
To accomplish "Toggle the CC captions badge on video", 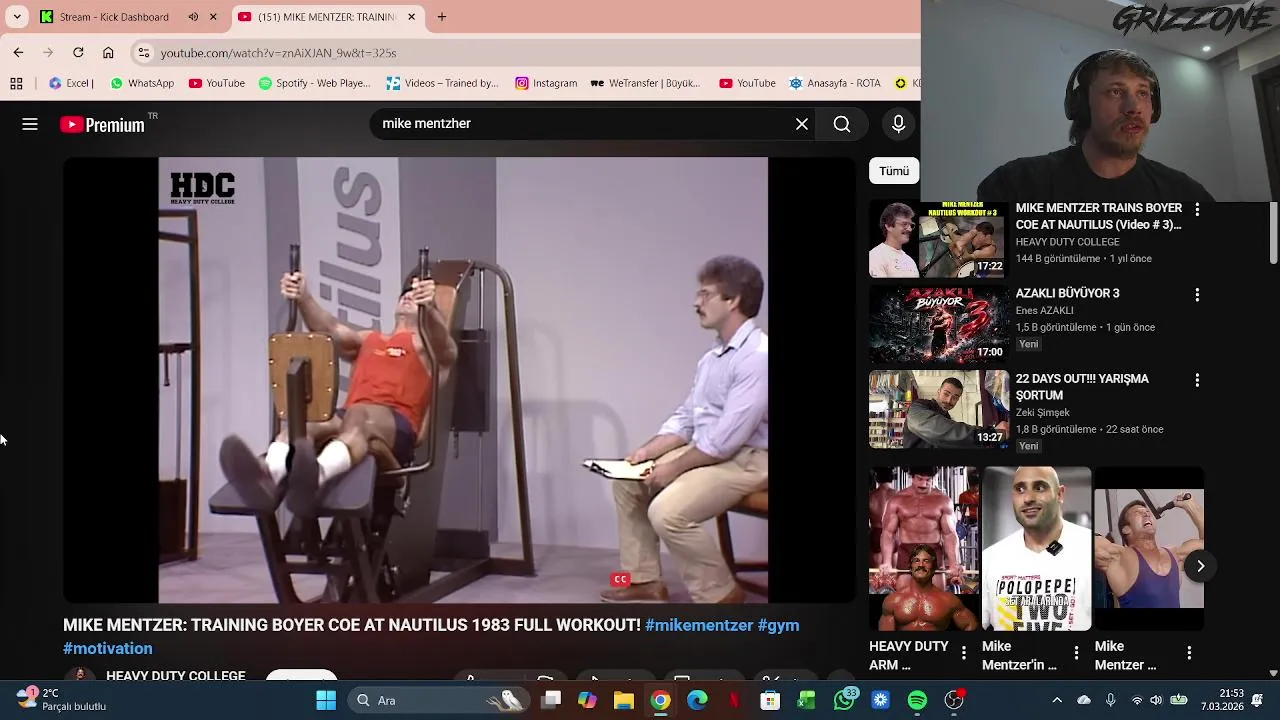I will click(x=620, y=579).
